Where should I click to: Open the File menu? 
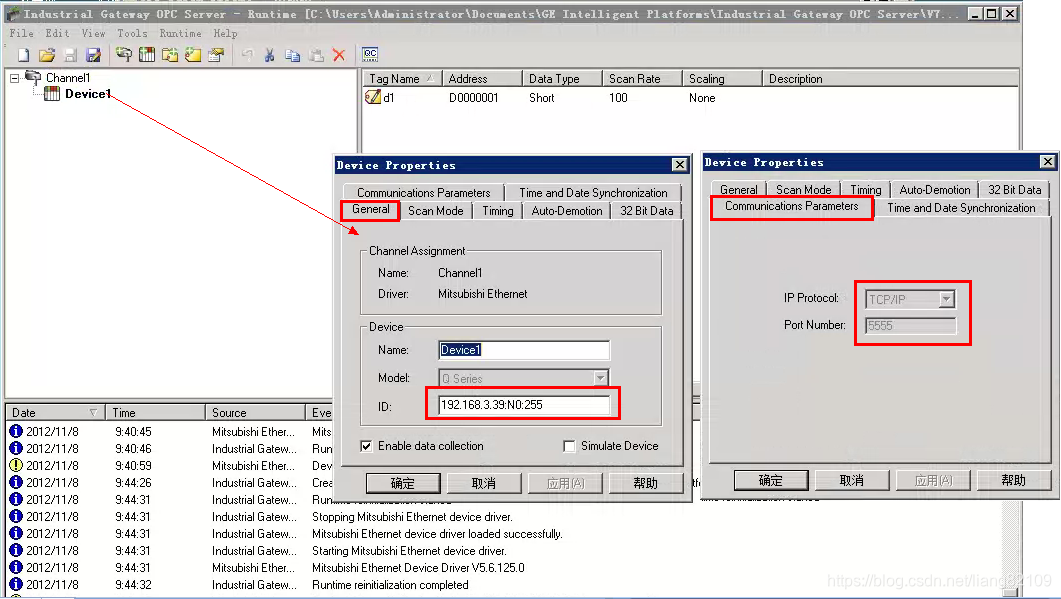pos(22,33)
